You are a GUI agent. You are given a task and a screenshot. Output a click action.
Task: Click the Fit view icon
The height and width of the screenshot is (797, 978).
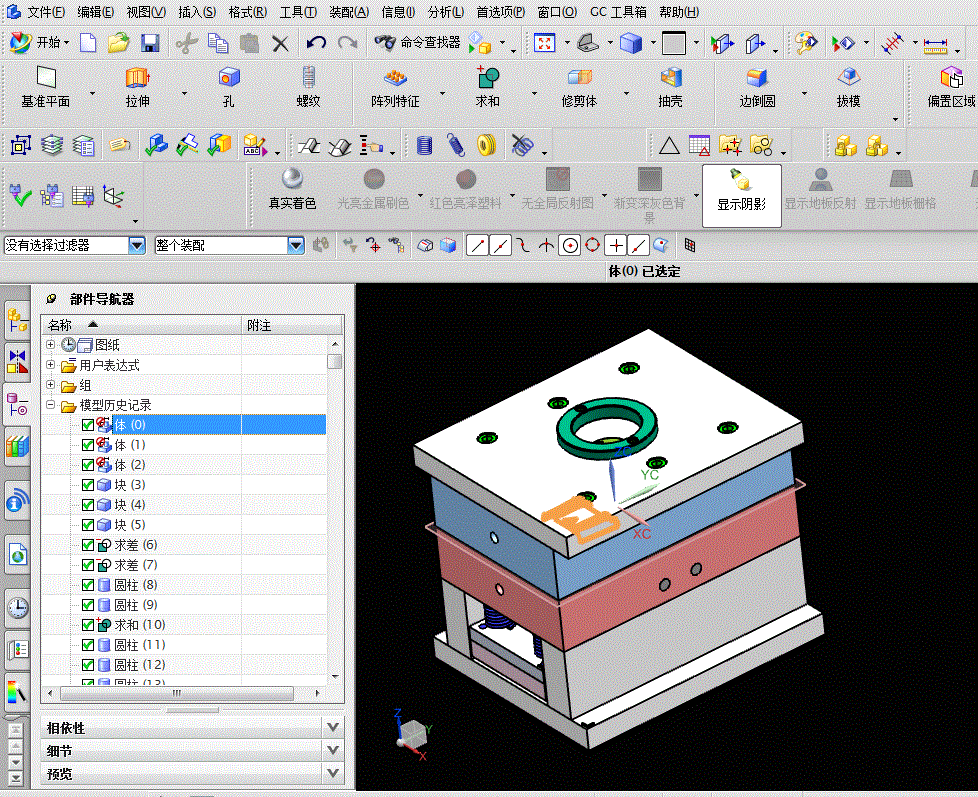pos(545,42)
